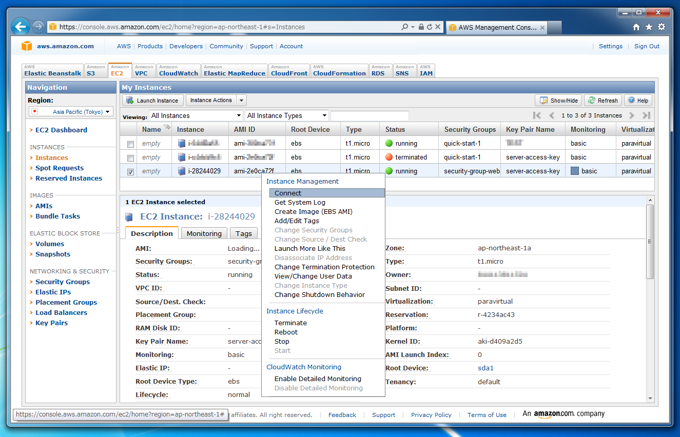Open the browser favorites star
Image resolution: width=680 pixels, height=437 pixels.
649,27
